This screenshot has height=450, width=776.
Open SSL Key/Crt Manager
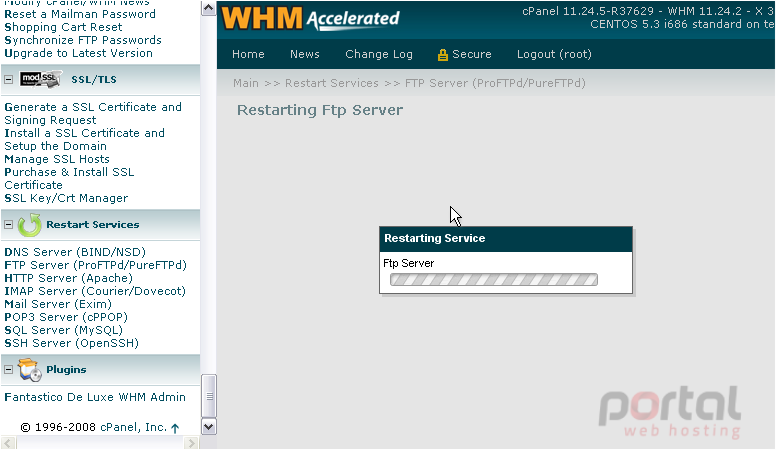66,199
